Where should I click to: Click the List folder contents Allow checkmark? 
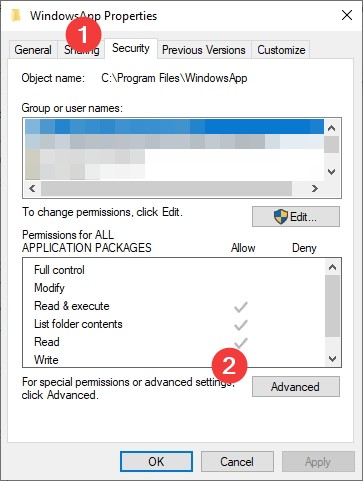click(x=241, y=325)
